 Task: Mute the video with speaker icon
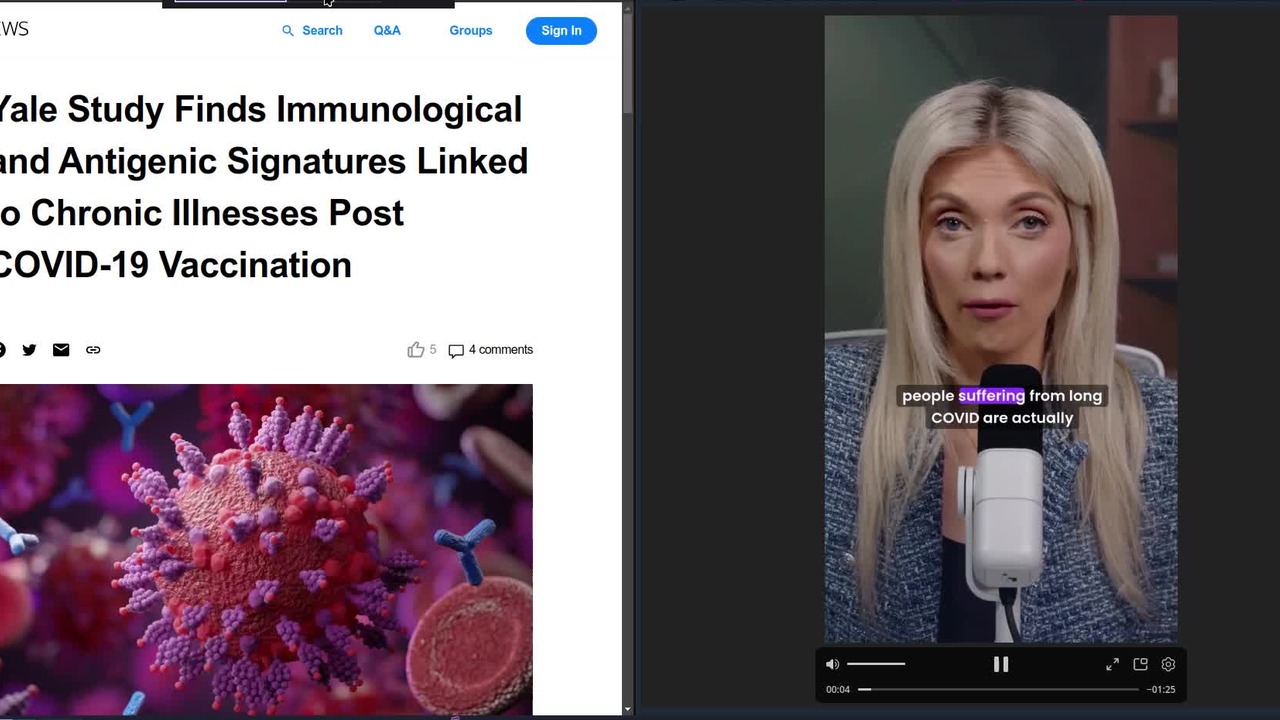pyautogui.click(x=833, y=664)
